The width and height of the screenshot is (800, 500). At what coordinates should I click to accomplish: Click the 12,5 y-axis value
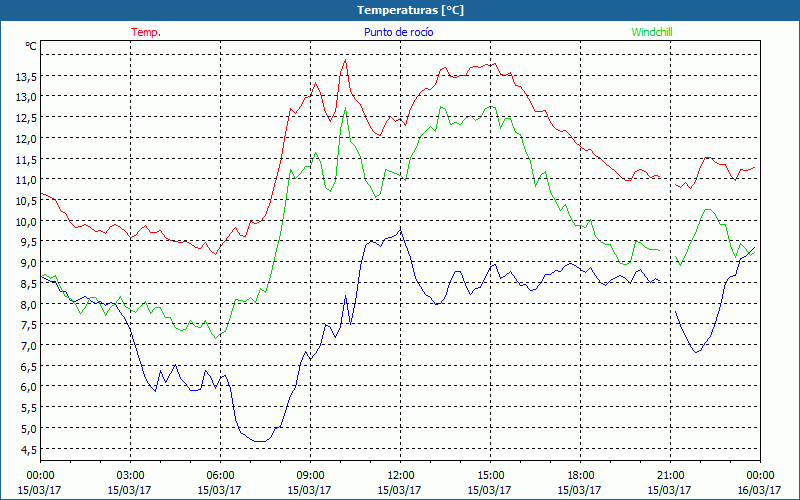tap(26, 118)
